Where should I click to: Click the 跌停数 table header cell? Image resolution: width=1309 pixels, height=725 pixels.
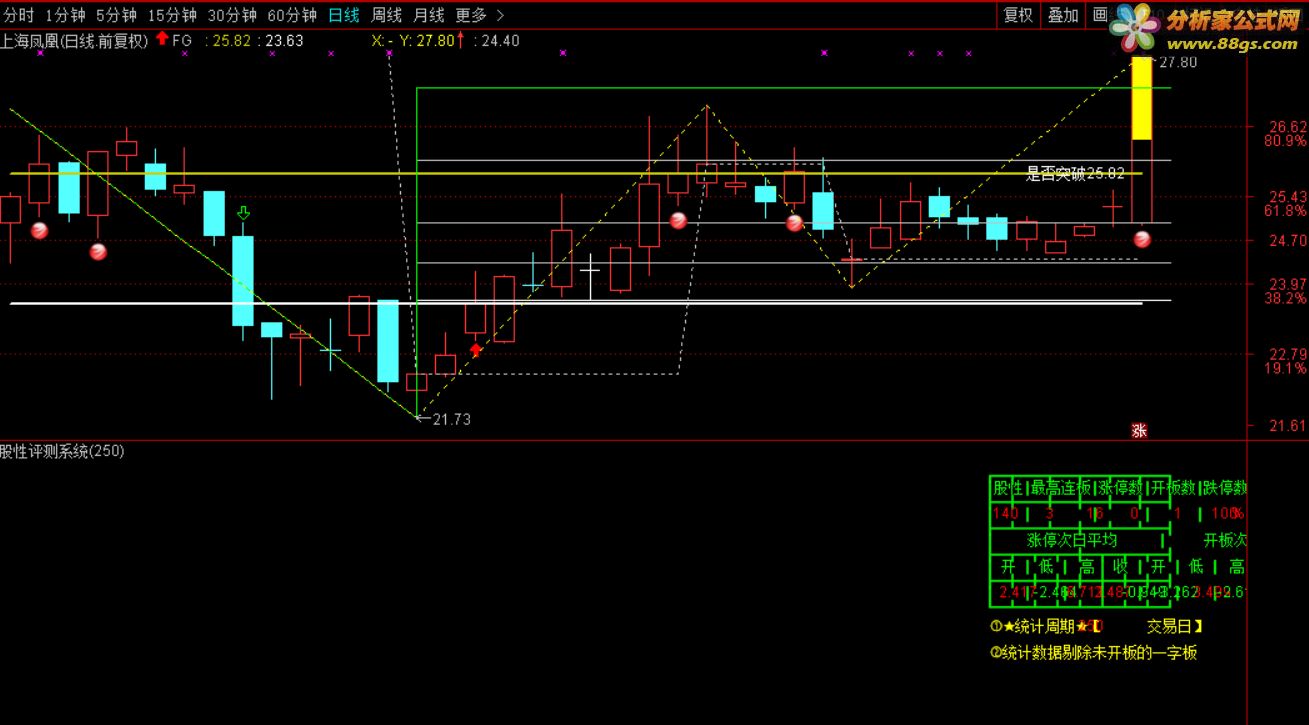(1225, 488)
